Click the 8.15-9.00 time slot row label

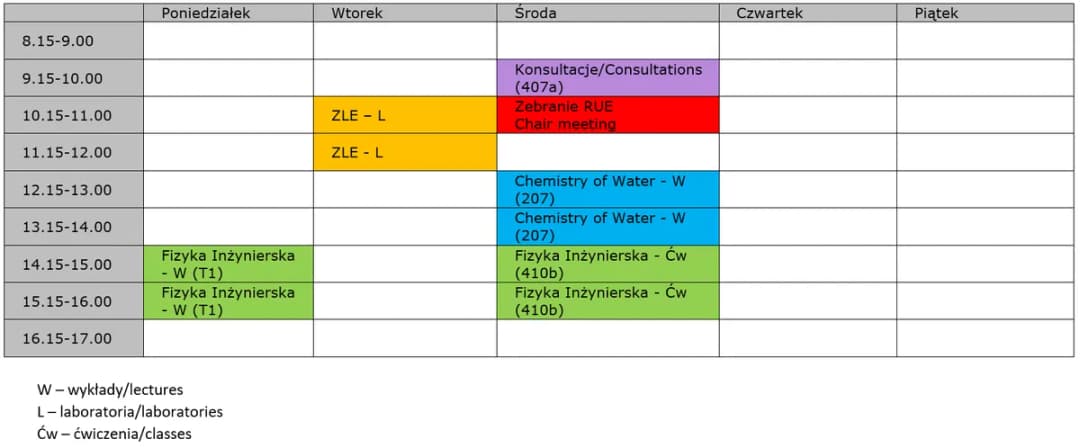click(x=57, y=41)
